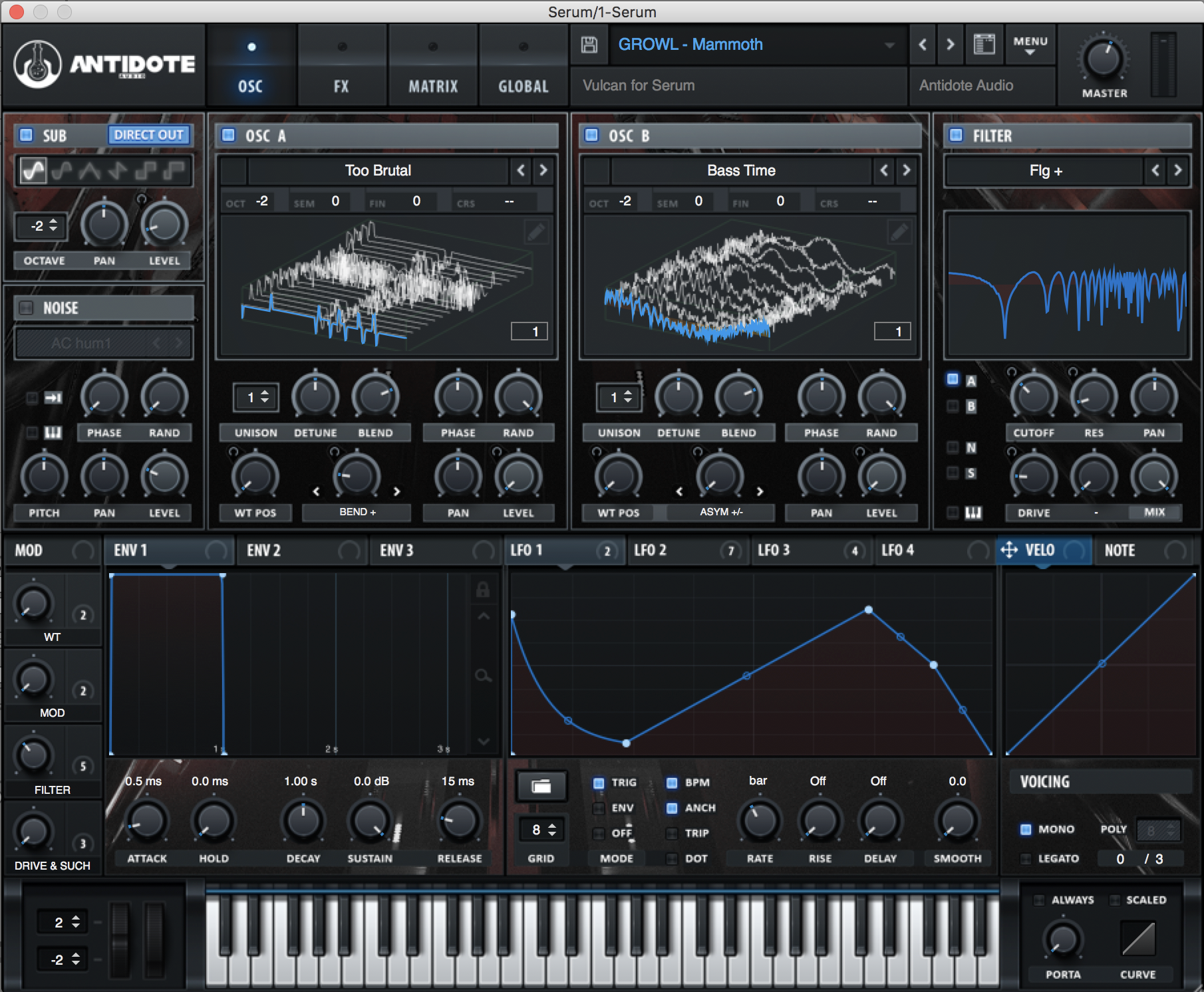The width and height of the screenshot is (1204, 992).
Task: Toggle the DIRECT OUT button
Action: (x=148, y=135)
